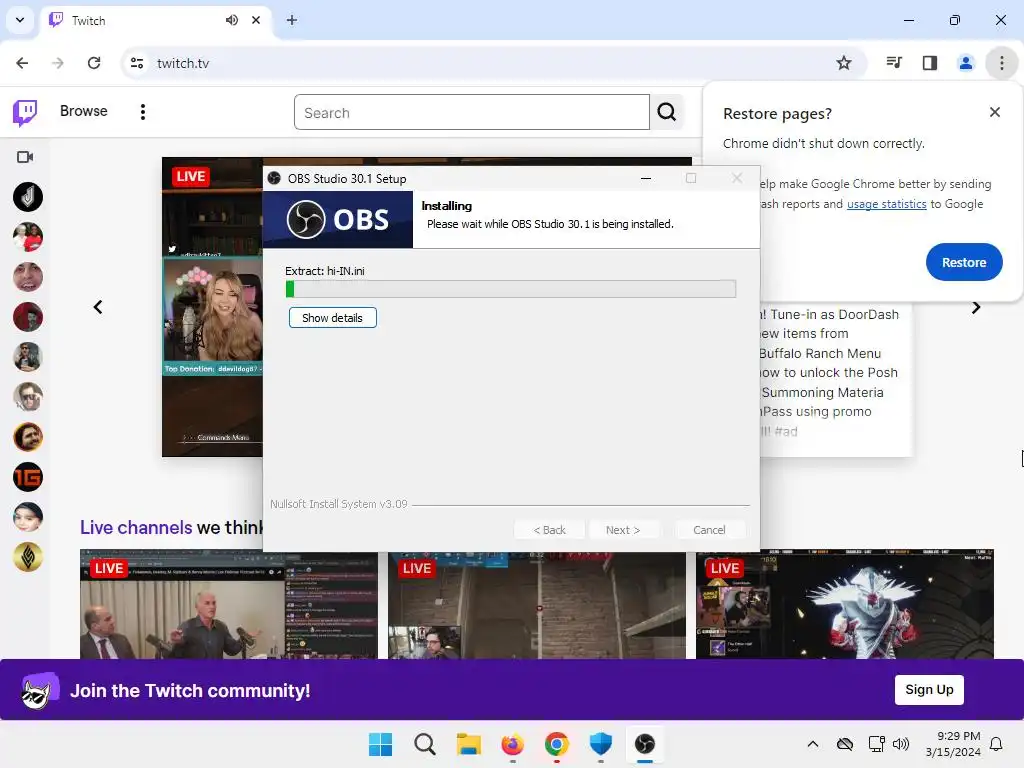Toggle the Chrome side panel
This screenshot has height=768, width=1024.
(930, 63)
